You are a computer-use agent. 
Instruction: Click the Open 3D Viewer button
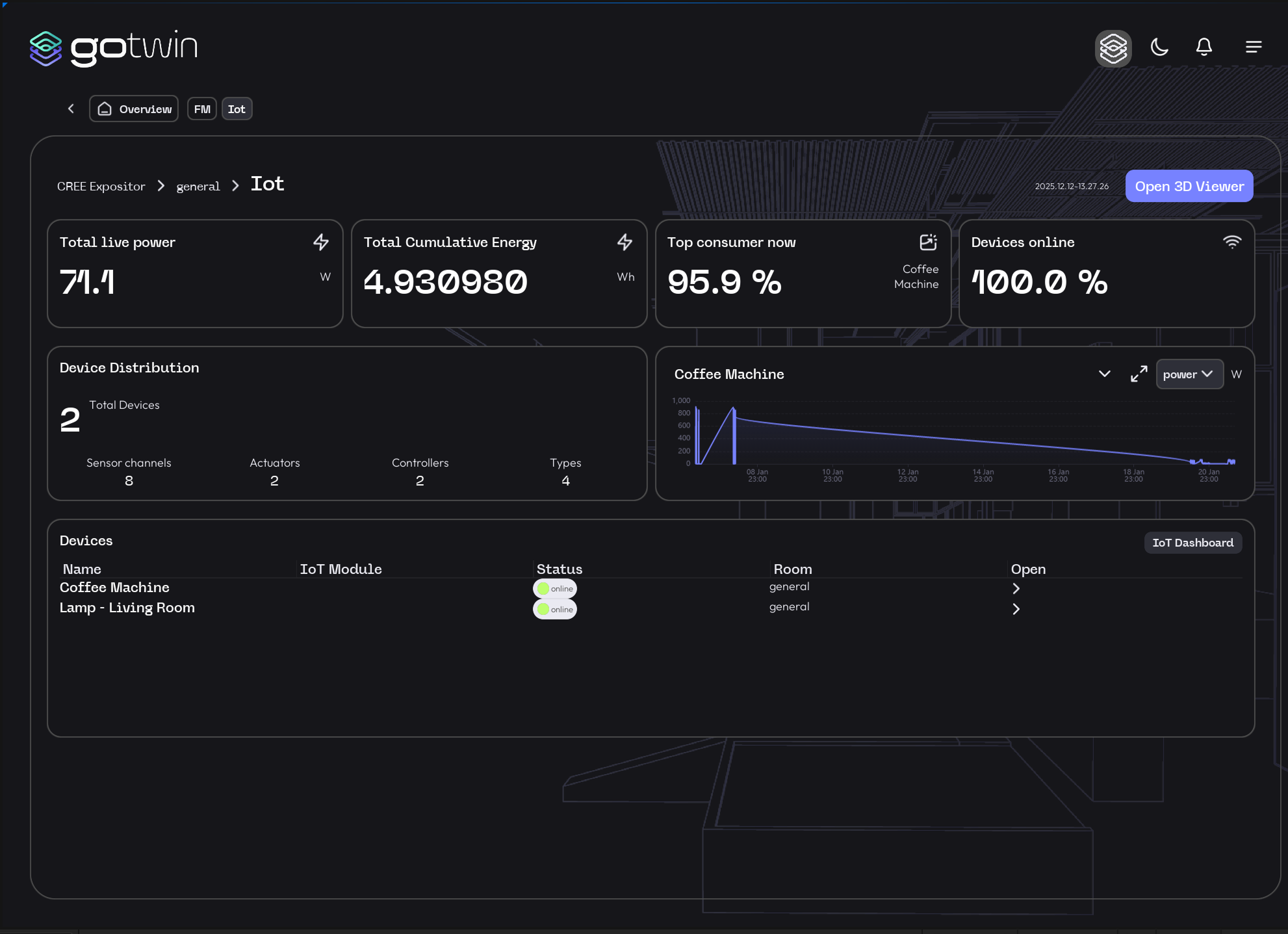click(x=1189, y=186)
